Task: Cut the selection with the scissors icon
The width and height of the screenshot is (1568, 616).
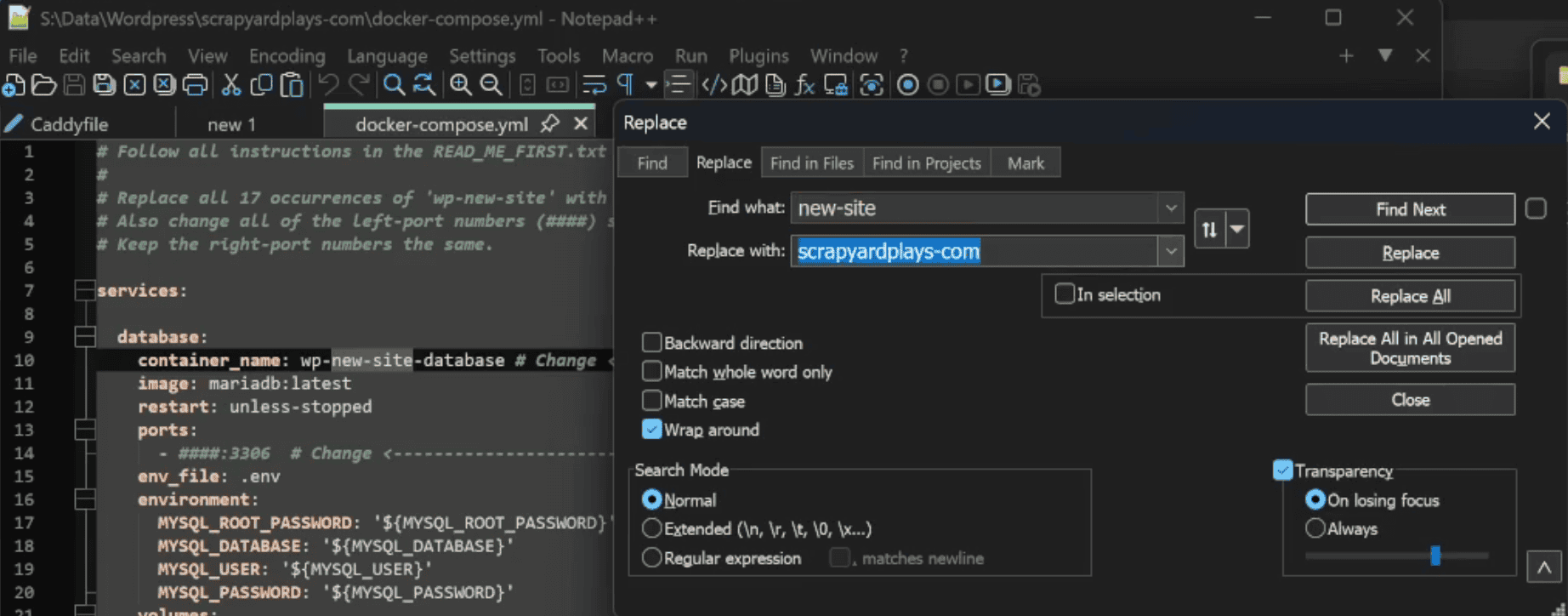Action: point(231,85)
